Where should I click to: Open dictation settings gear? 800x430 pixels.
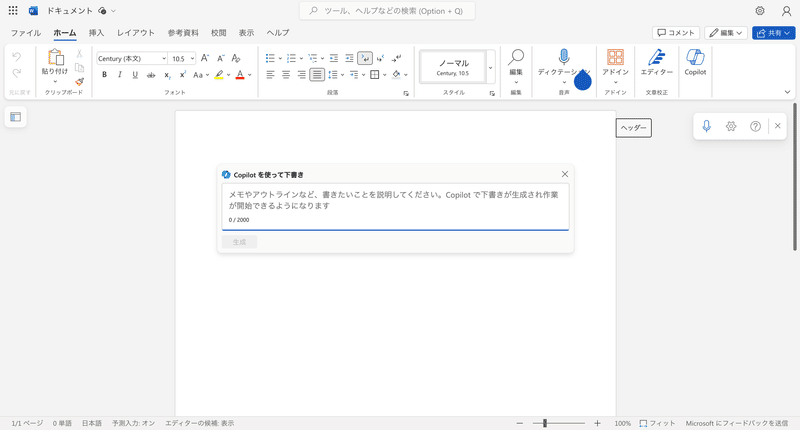[731, 126]
